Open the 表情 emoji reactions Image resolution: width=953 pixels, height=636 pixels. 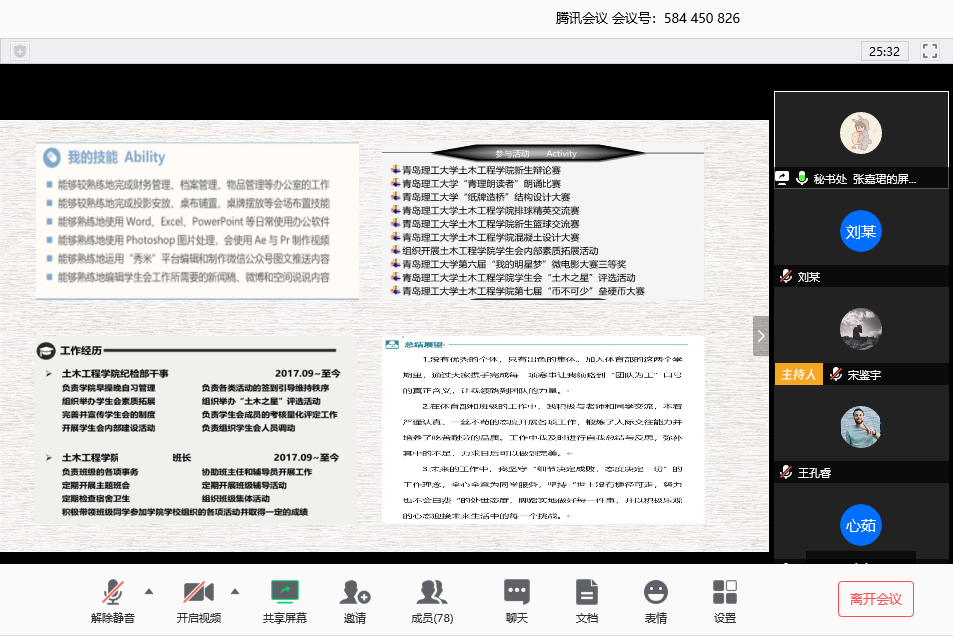(x=655, y=592)
